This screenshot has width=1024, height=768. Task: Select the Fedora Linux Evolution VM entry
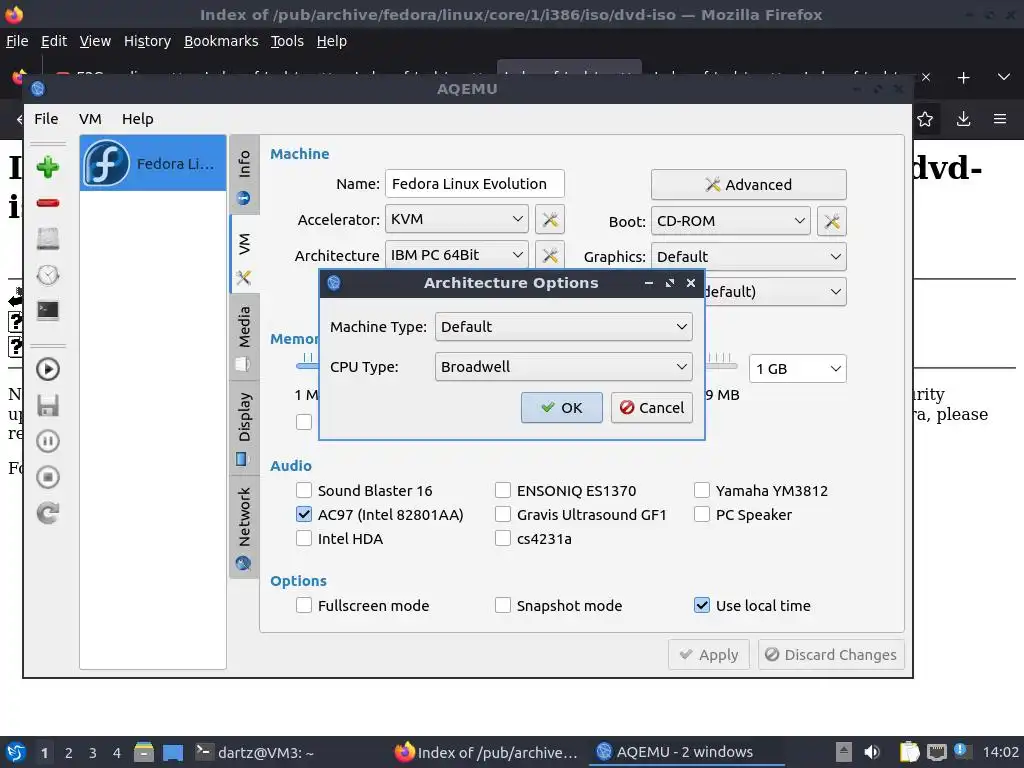point(153,163)
